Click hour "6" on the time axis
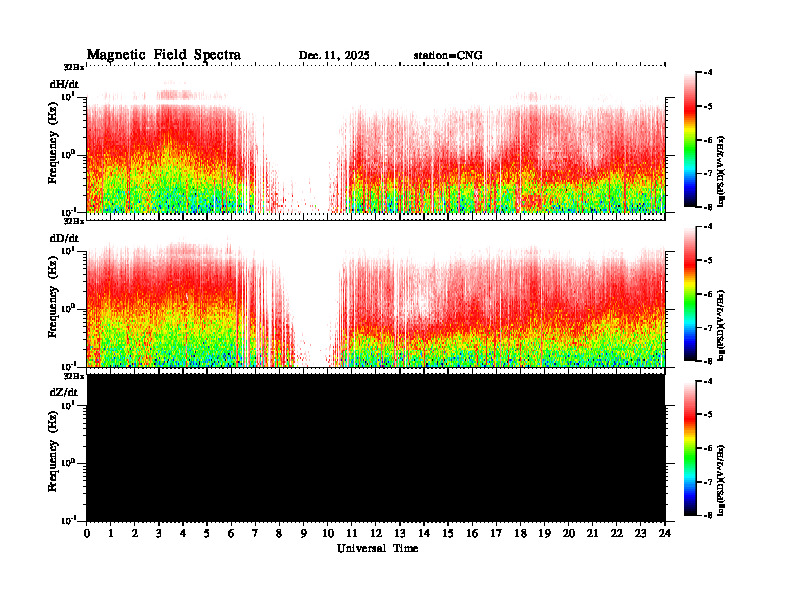The image size is (792, 612). click(x=231, y=533)
